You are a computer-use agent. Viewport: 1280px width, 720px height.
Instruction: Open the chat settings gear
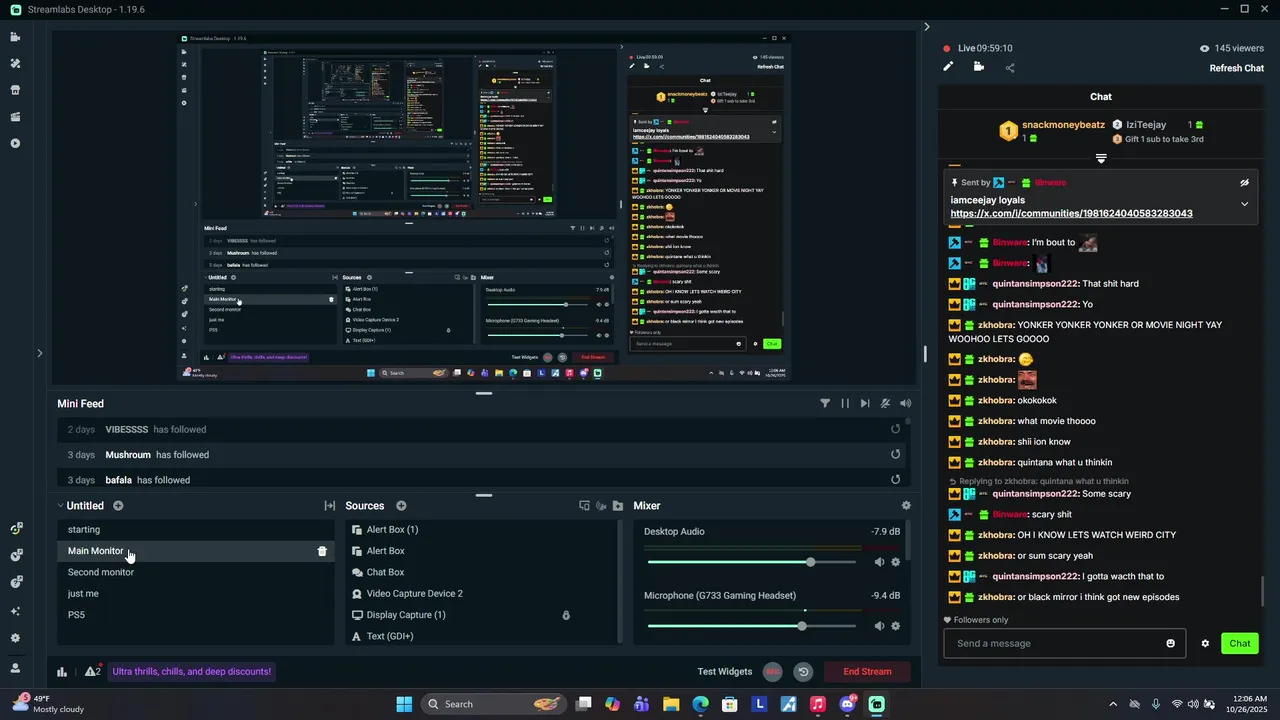click(1205, 643)
